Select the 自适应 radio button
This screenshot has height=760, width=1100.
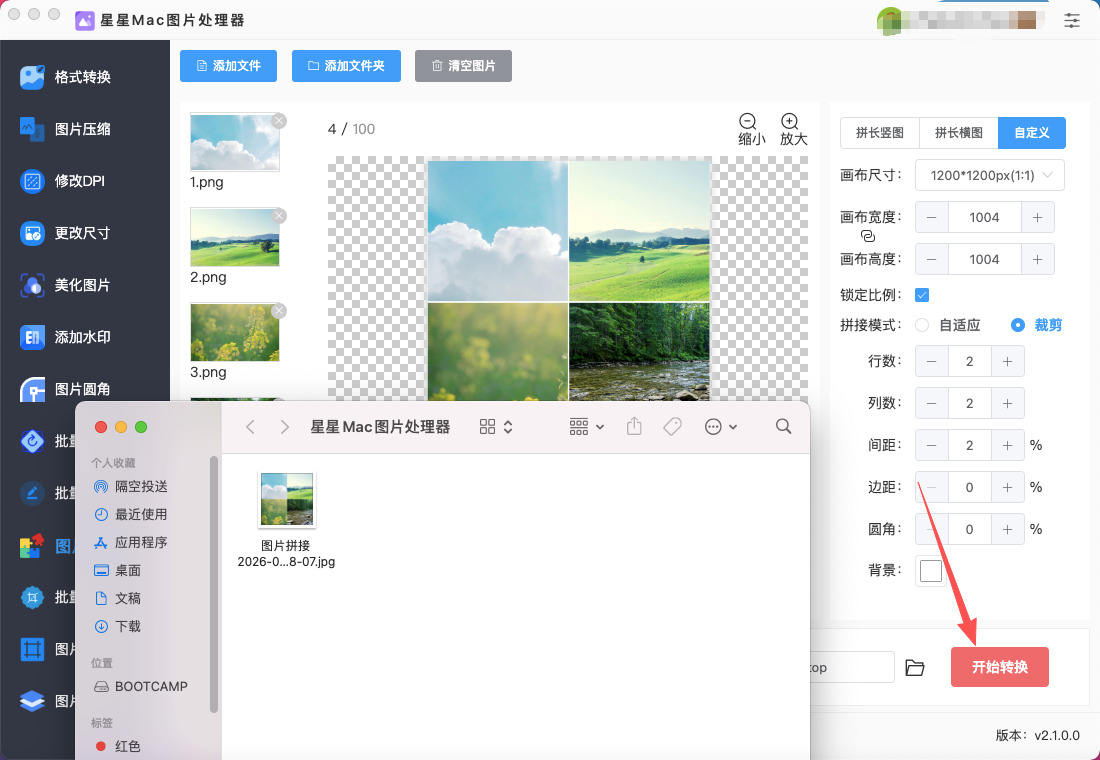pyautogui.click(x=922, y=325)
